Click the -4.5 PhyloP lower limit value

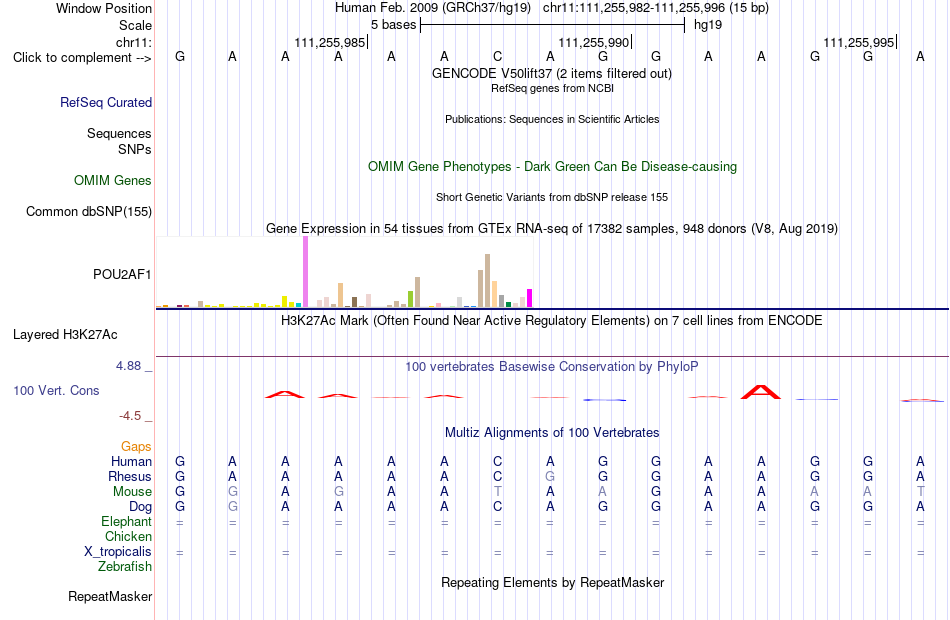click(130, 416)
